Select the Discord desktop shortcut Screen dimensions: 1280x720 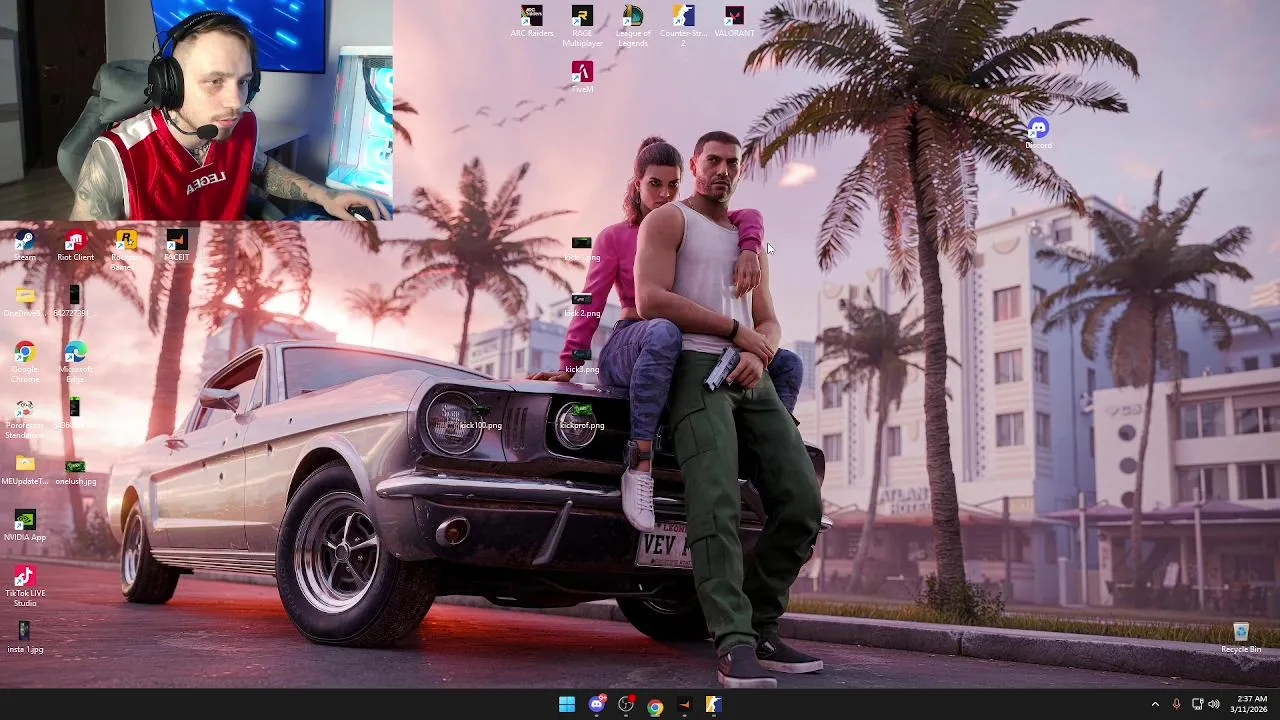1038,134
